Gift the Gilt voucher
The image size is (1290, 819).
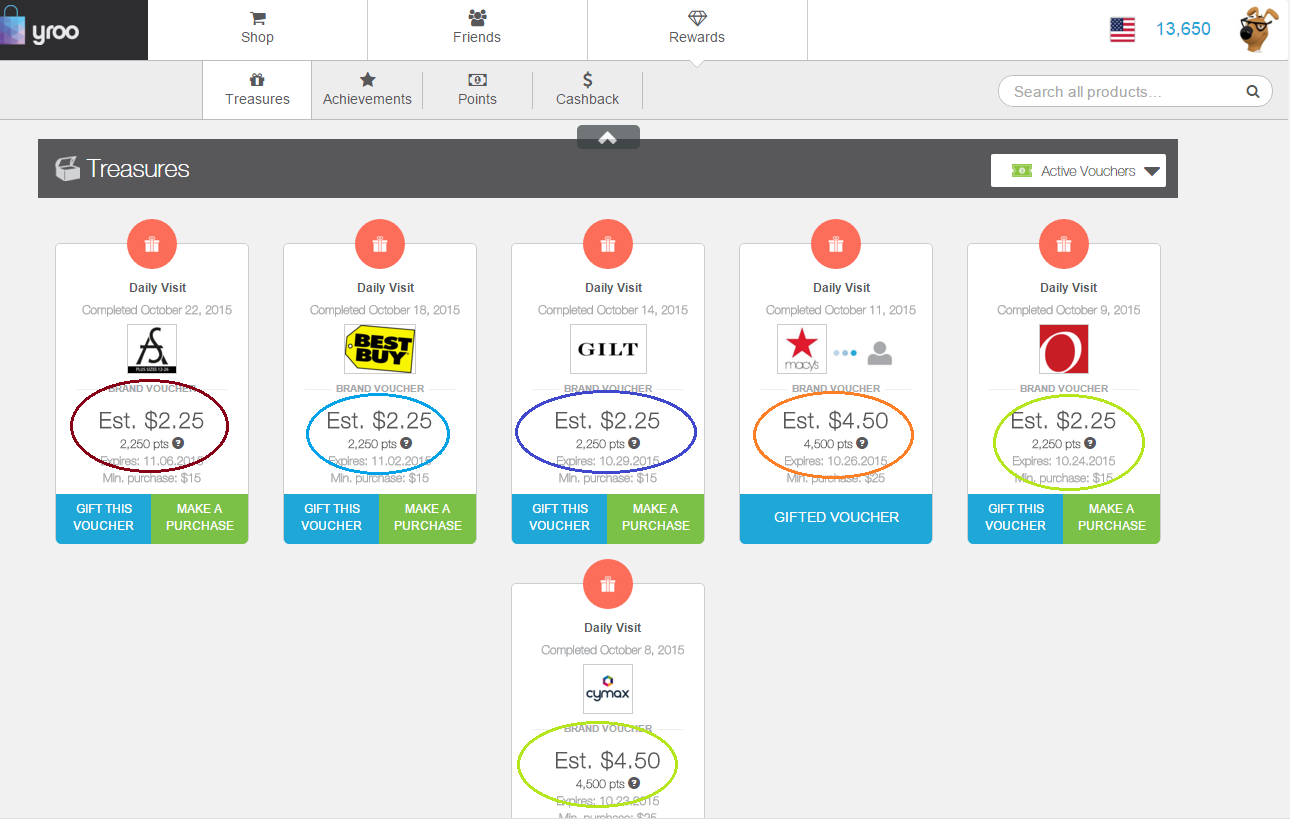pyautogui.click(x=560, y=518)
